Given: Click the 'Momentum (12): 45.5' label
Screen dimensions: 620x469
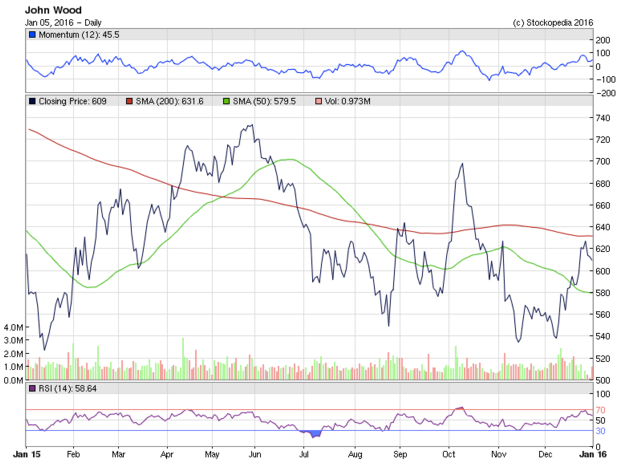Looking at the screenshot, I should pos(79,35).
